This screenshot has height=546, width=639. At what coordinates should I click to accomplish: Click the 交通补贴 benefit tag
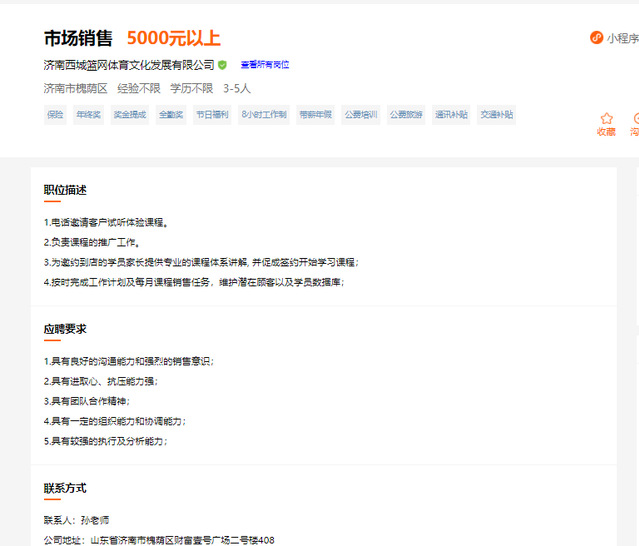[x=496, y=115]
